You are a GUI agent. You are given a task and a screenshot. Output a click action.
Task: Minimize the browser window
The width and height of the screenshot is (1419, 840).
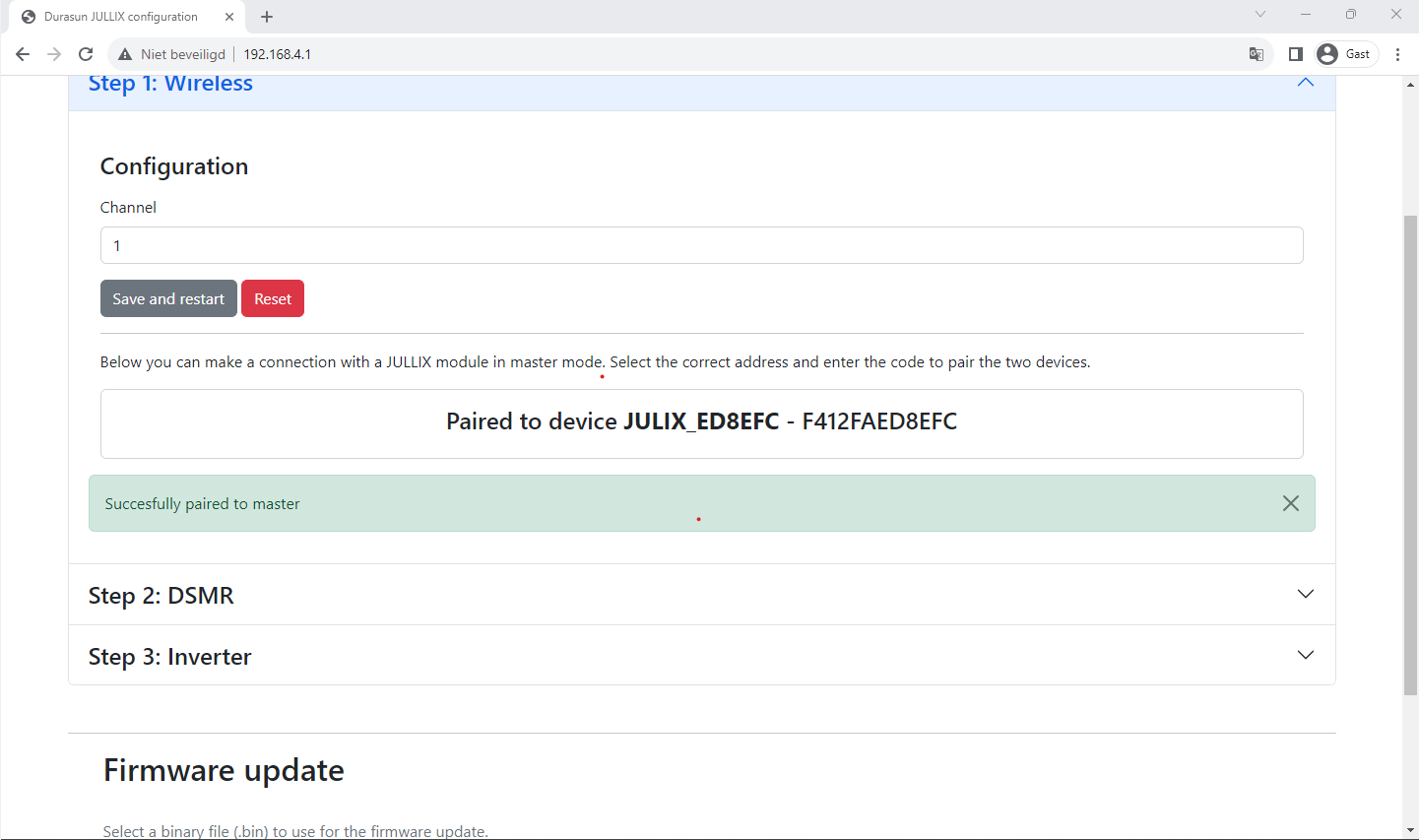coord(1306,14)
